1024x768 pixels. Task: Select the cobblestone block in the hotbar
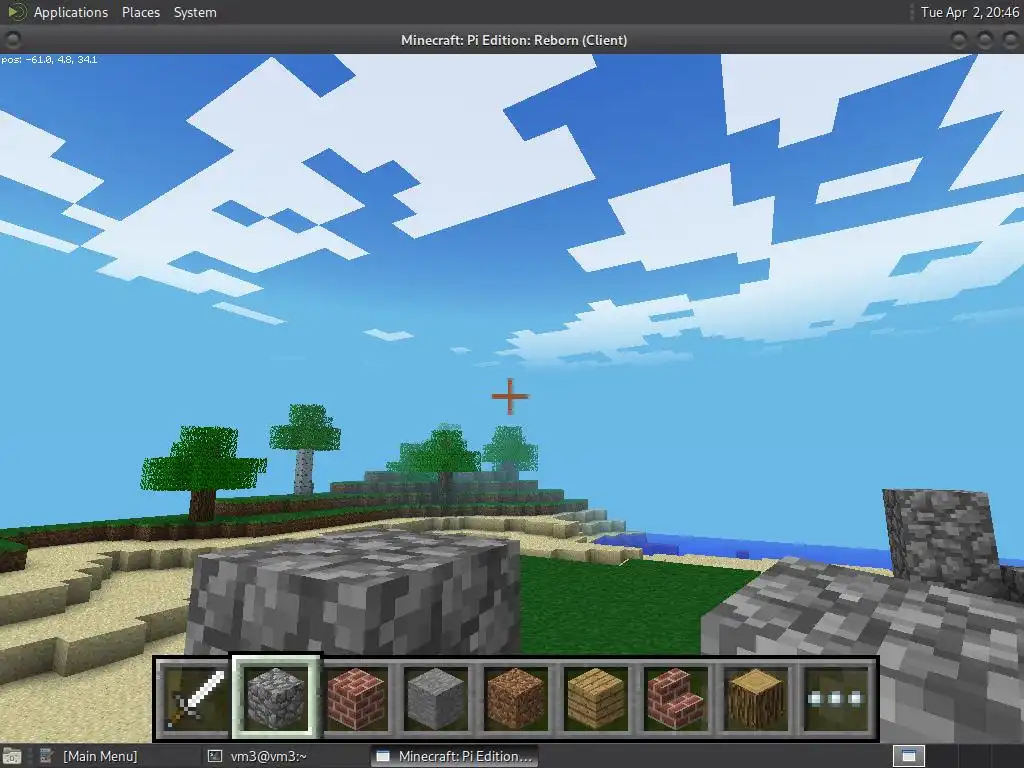(276, 698)
